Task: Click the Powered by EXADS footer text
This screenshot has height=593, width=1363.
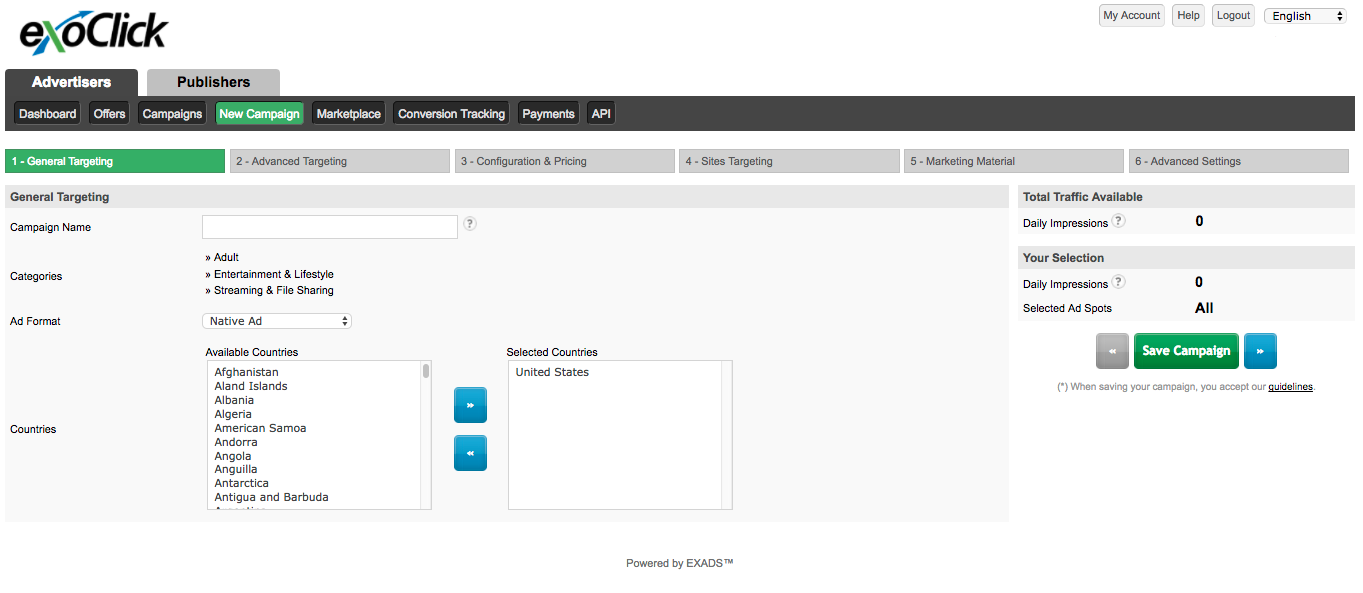Action: coord(680,563)
